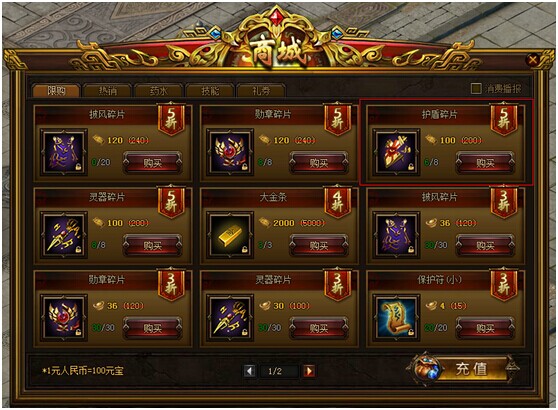Select the 保护符(小) scroll icon
The height and width of the screenshot is (410, 558).
click(x=396, y=317)
